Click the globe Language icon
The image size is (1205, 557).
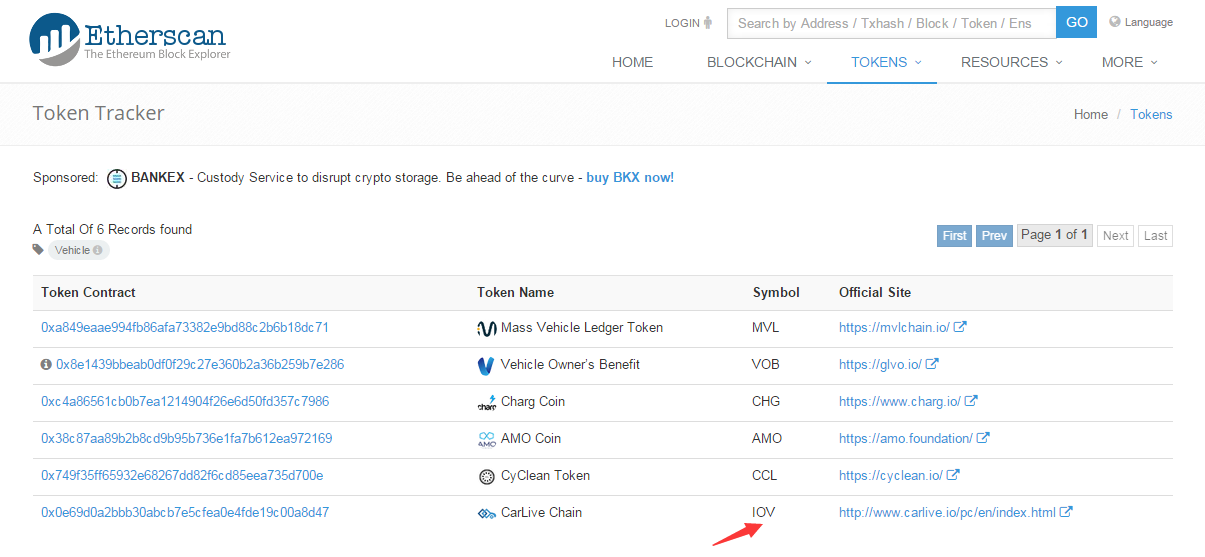[x=1115, y=22]
